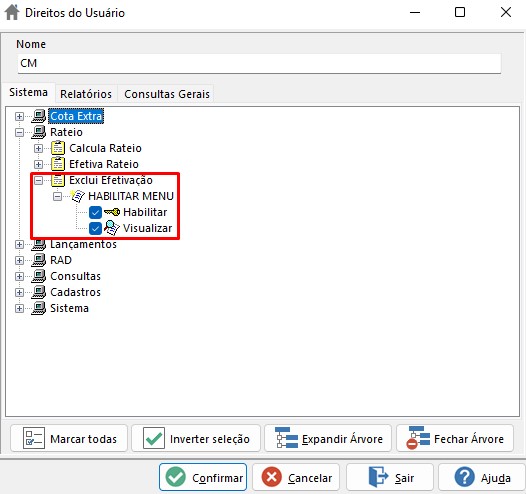Select the HABILITAR MENU label
The width and height of the screenshot is (526, 494).
pyautogui.click(x=131, y=196)
